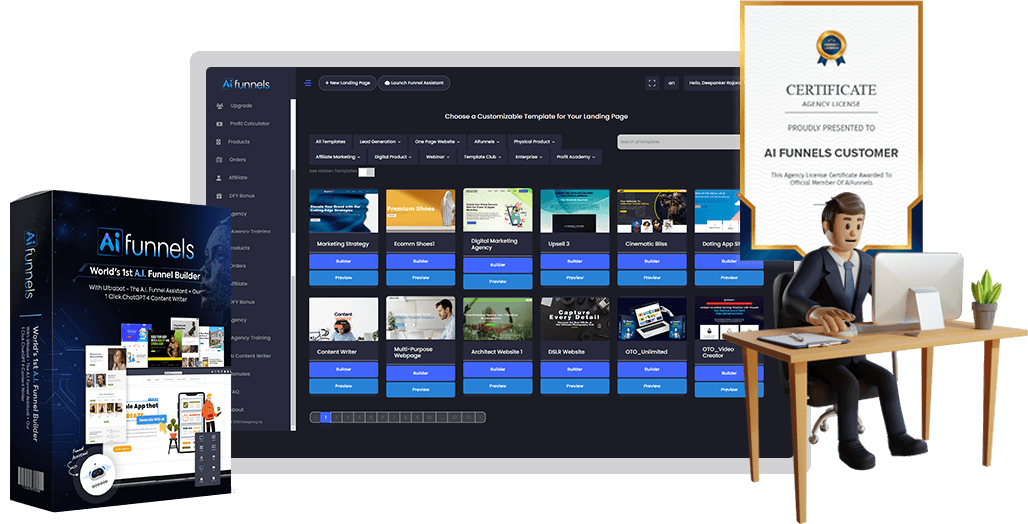Open Profit Calculator in the sidebar
The image size is (1028, 524).
pos(250,123)
